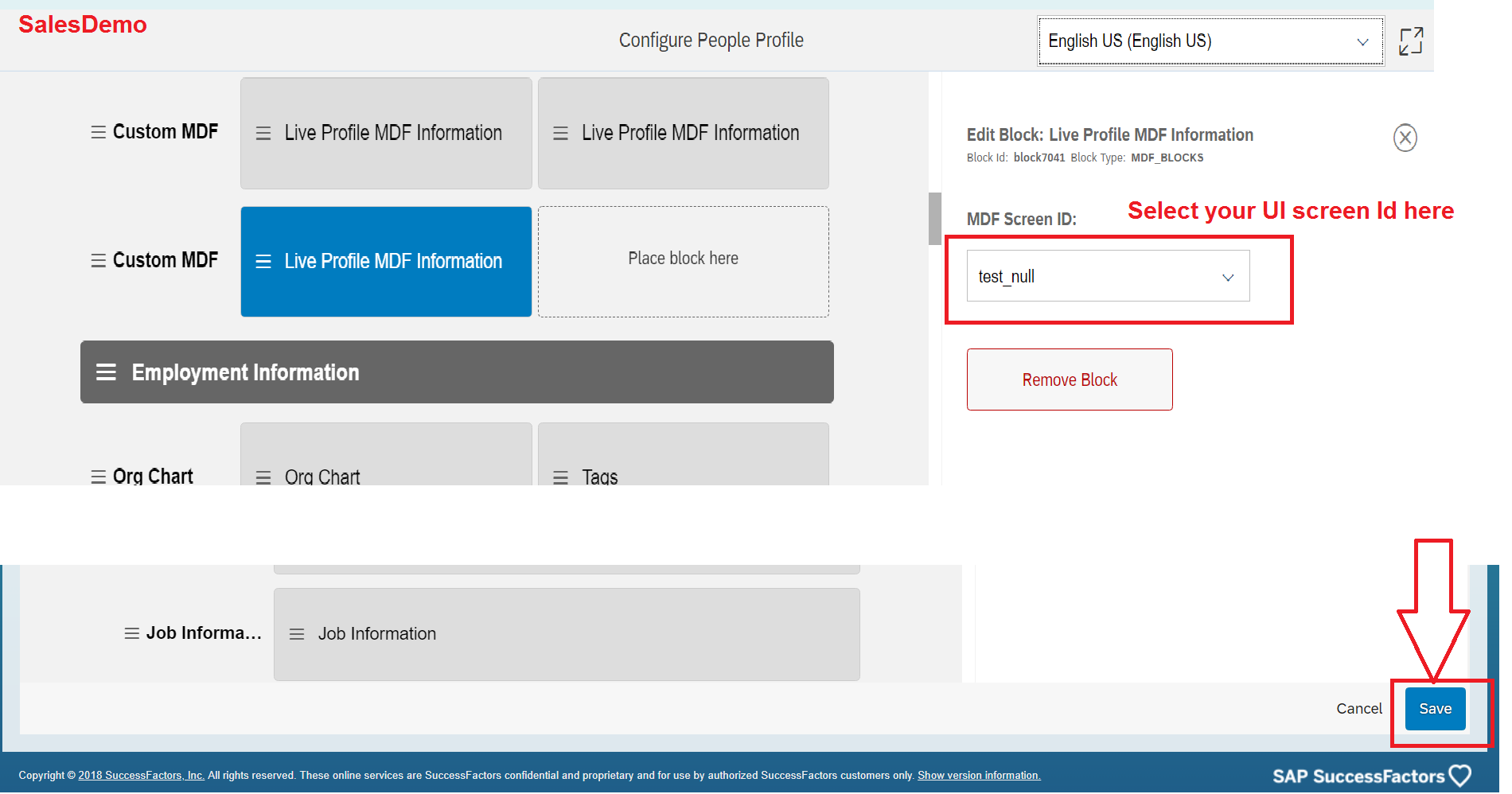Click the vertical scrollbar thumb
1512x794 pixels.
click(935, 219)
